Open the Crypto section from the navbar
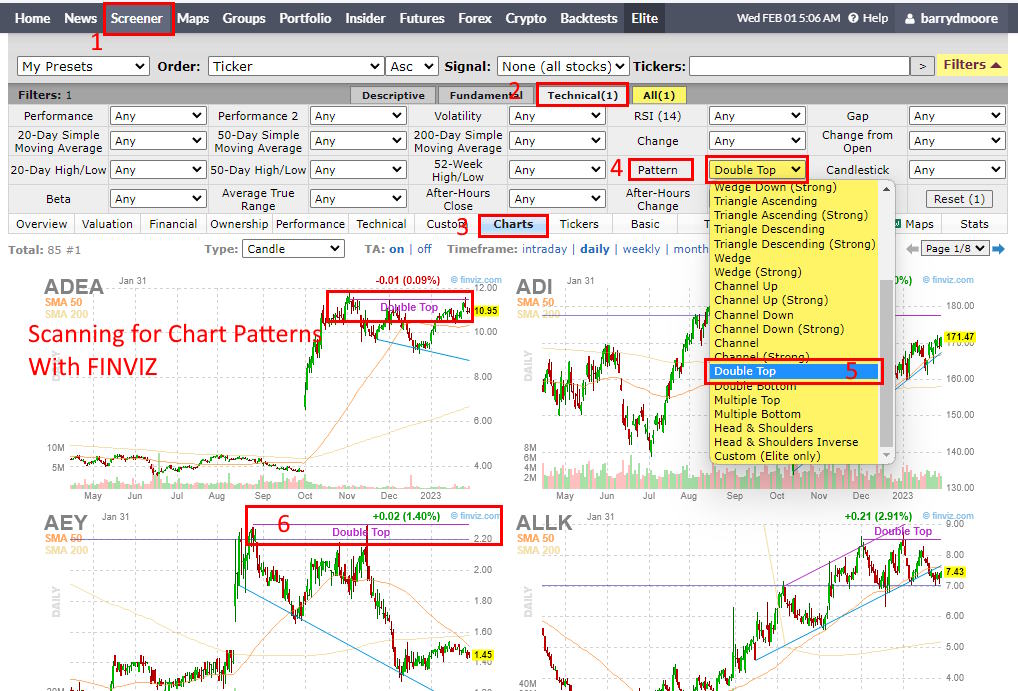This screenshot has width=1018, height=691. click(x=526, y=17)
